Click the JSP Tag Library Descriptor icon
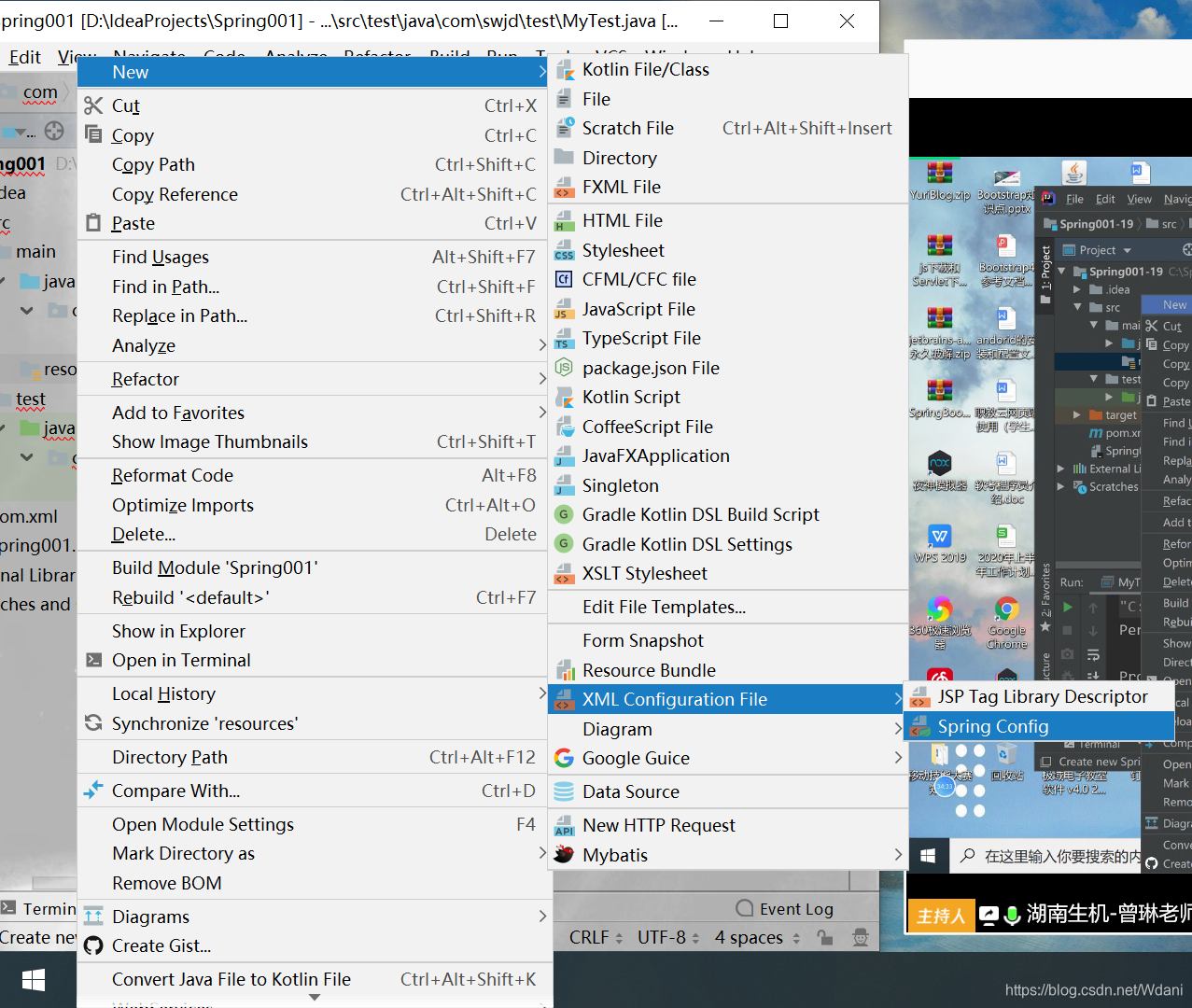 click(919, 697)
